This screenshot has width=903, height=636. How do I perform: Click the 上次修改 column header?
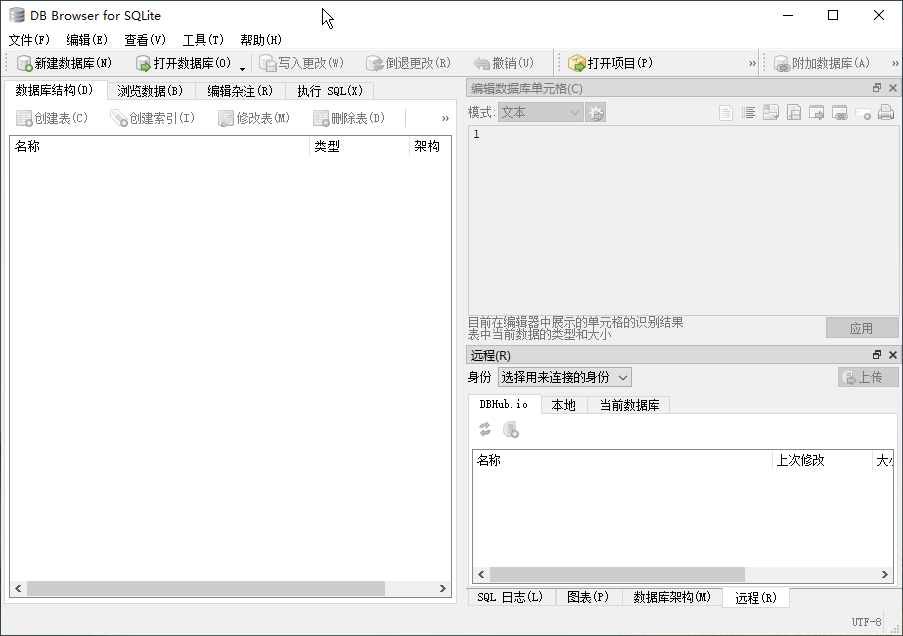[x=822, y=460]
